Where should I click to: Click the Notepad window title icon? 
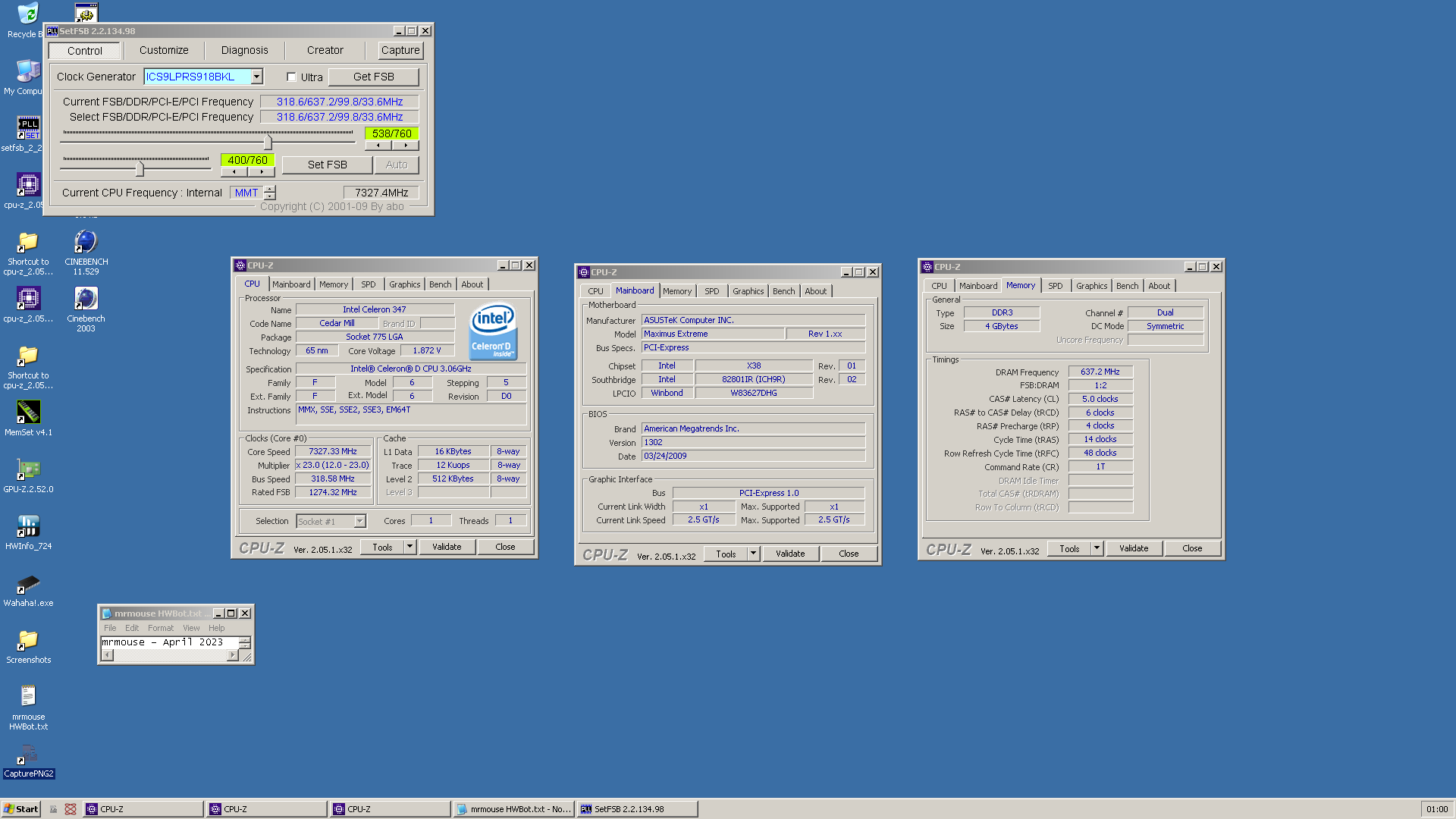click(107, 613)
